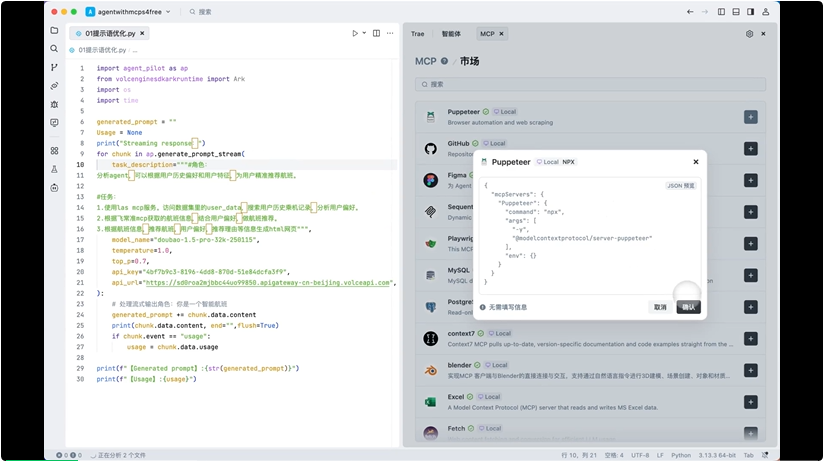Navigate back with left arrow
Image resolution: width=824 pixels, height=461 pixels.
[690, 12]
